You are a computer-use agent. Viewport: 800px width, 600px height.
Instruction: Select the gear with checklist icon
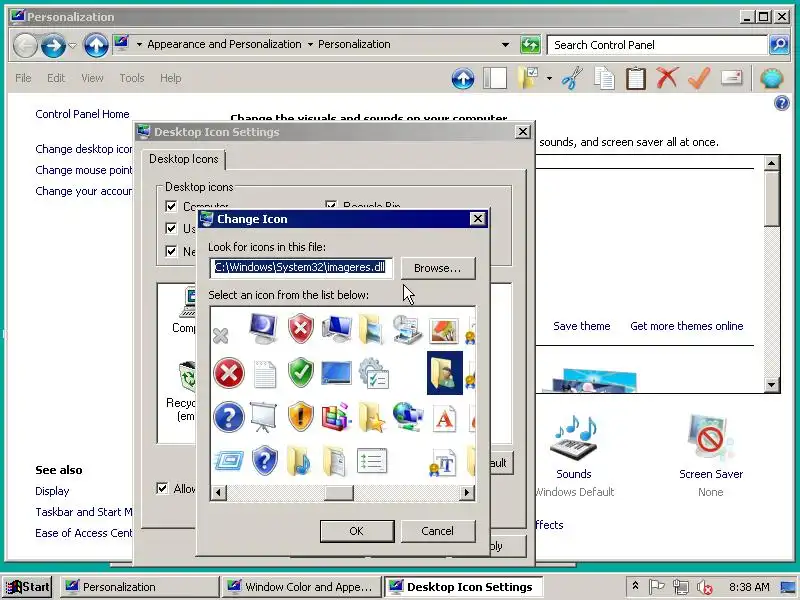tap(373, 373)
